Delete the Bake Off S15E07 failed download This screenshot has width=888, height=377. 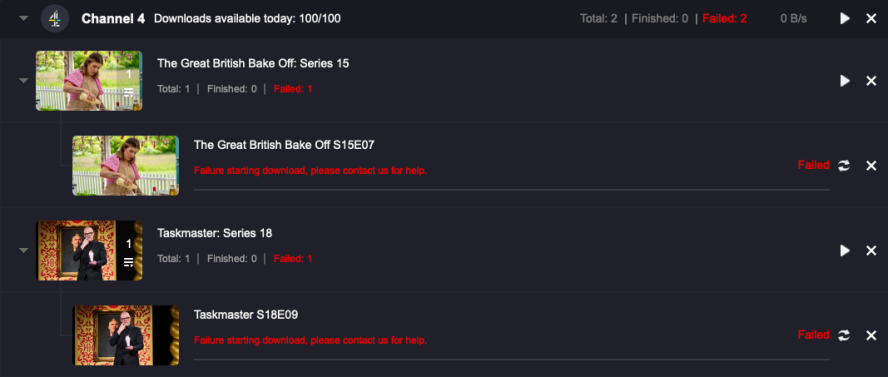[x=872, y=165]
